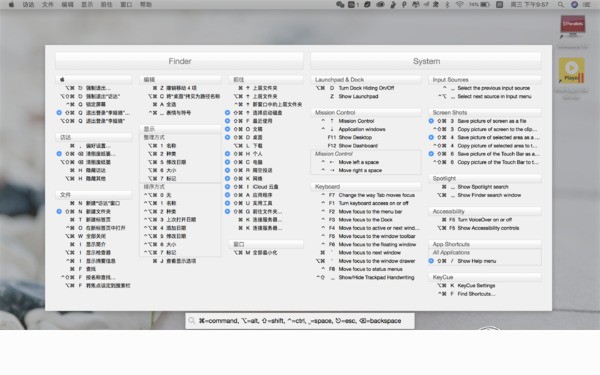Click the battery status in the menu bar
Screen dimensions: 600x375
[x=479, y=5]
